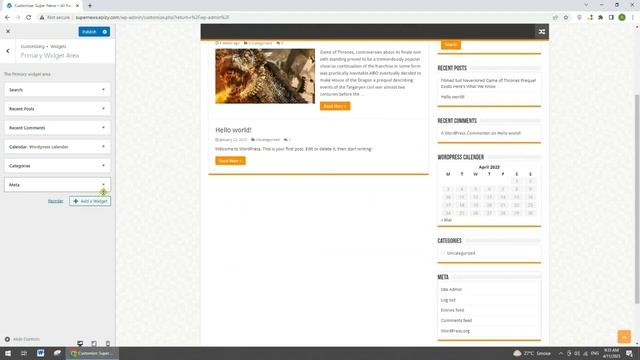
Task: Click Read More under dragon post
Action: click(335, 106)
